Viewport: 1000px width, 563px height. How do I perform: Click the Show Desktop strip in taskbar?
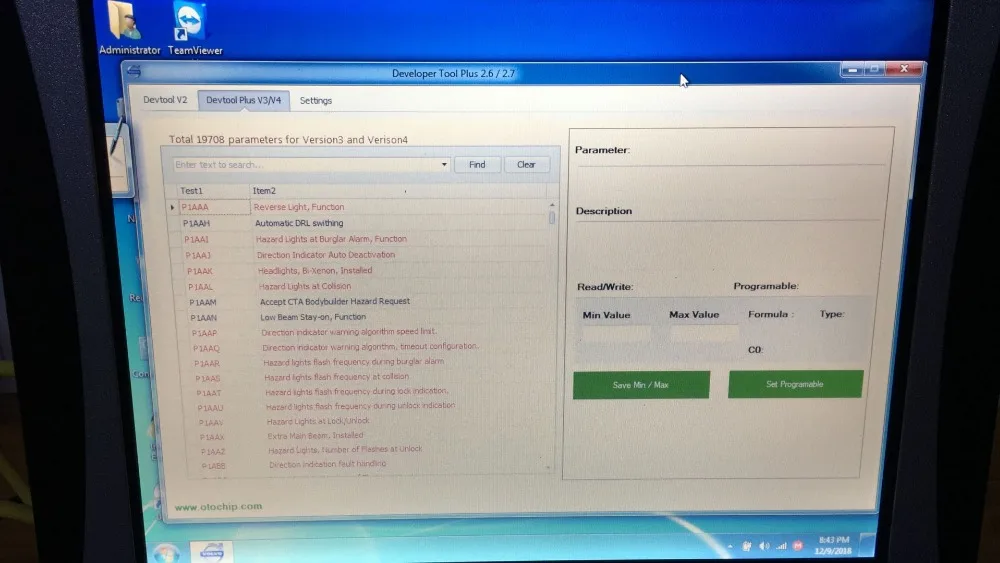point(867,545)
